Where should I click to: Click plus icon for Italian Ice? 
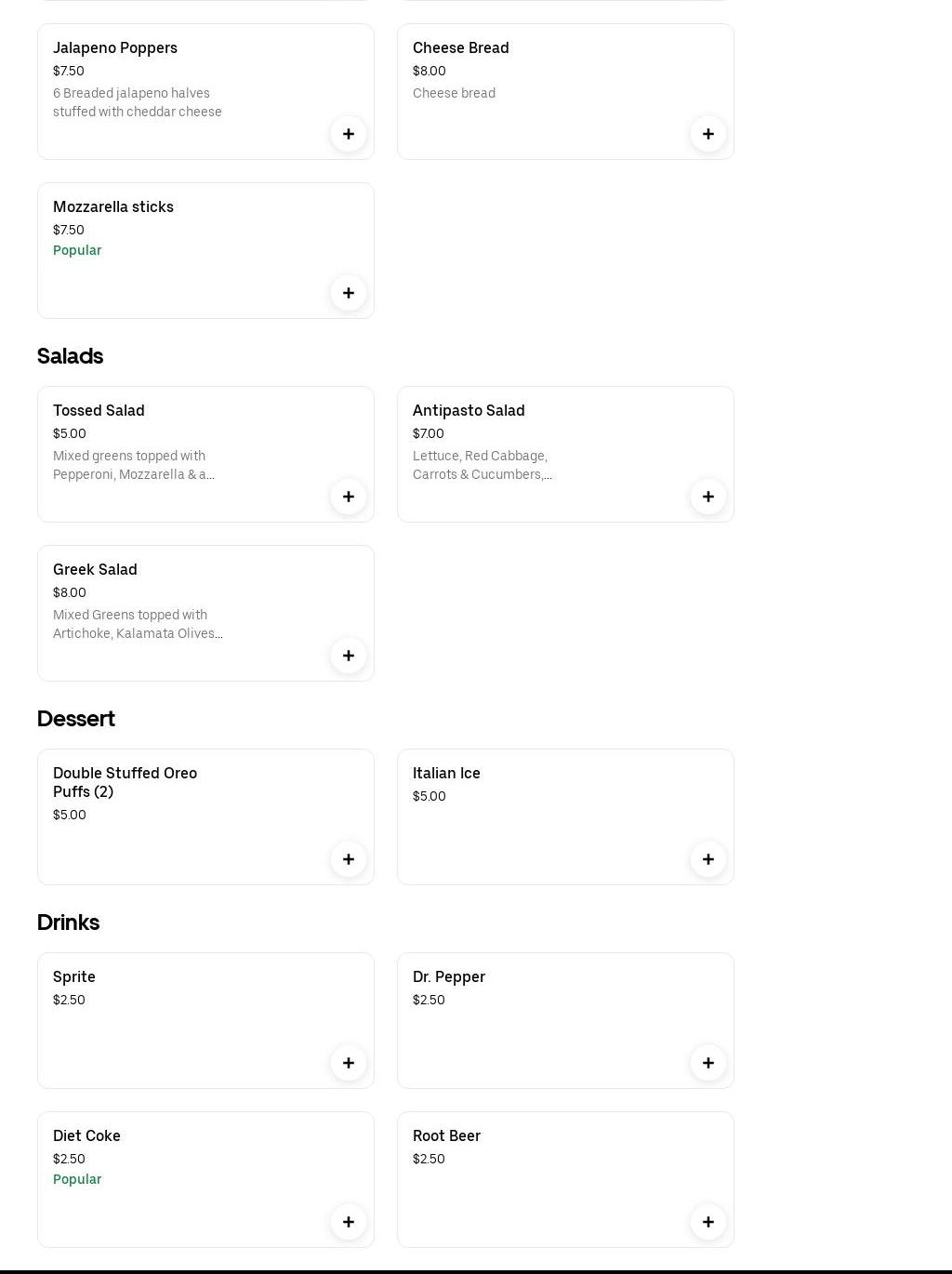pos(708,859)
